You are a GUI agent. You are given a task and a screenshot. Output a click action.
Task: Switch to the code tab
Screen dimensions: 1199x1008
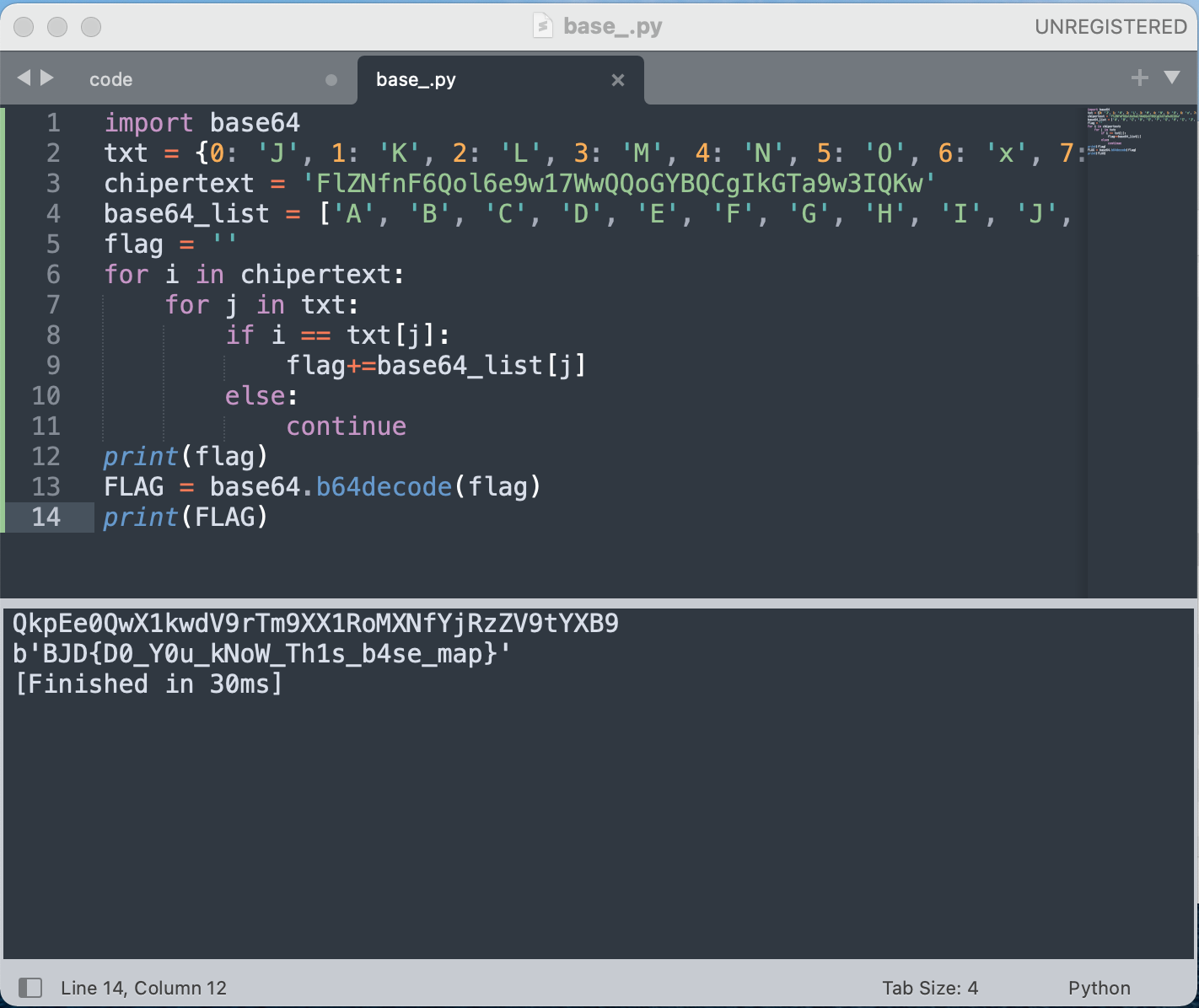tap(110, 79)
